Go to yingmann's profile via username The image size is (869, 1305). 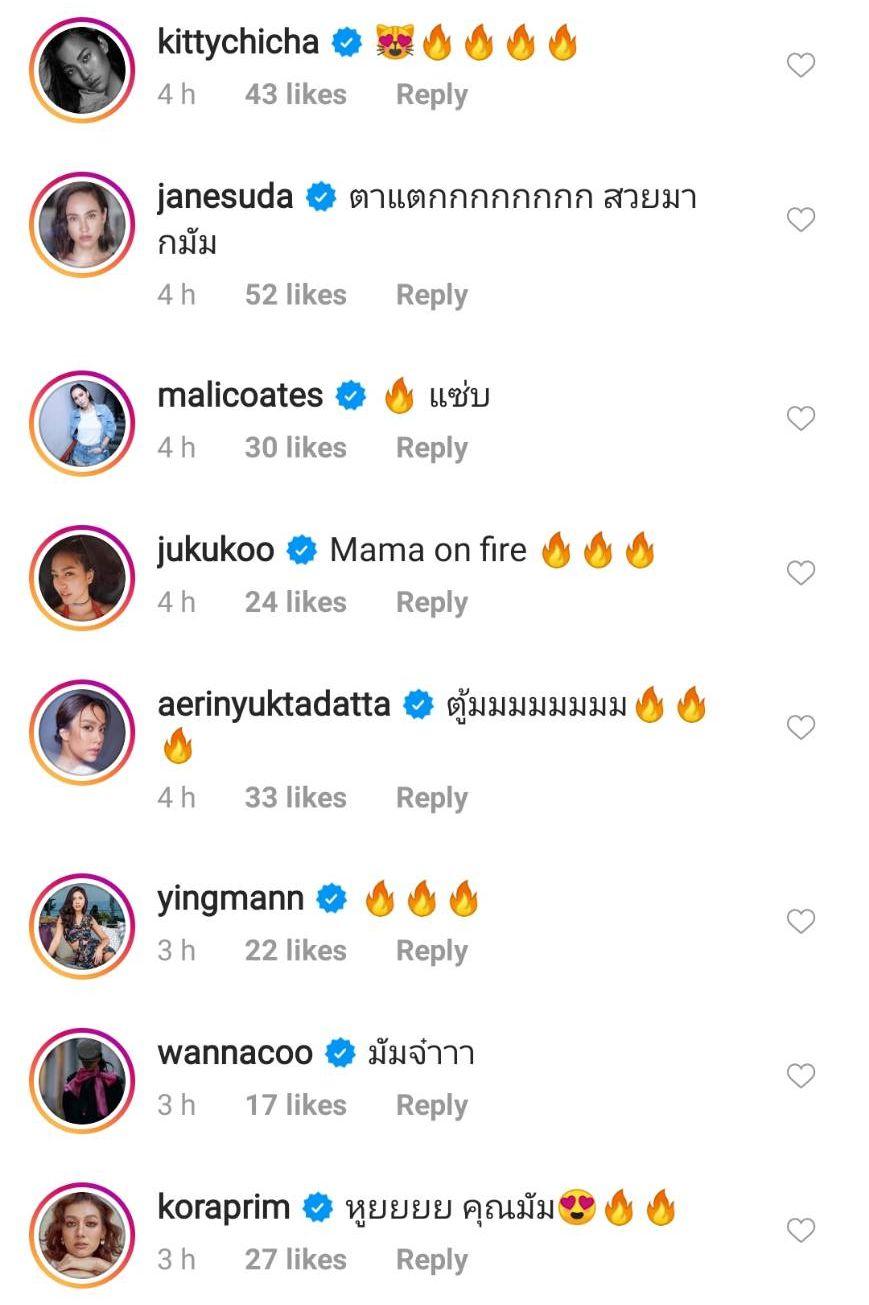[230, 898]
